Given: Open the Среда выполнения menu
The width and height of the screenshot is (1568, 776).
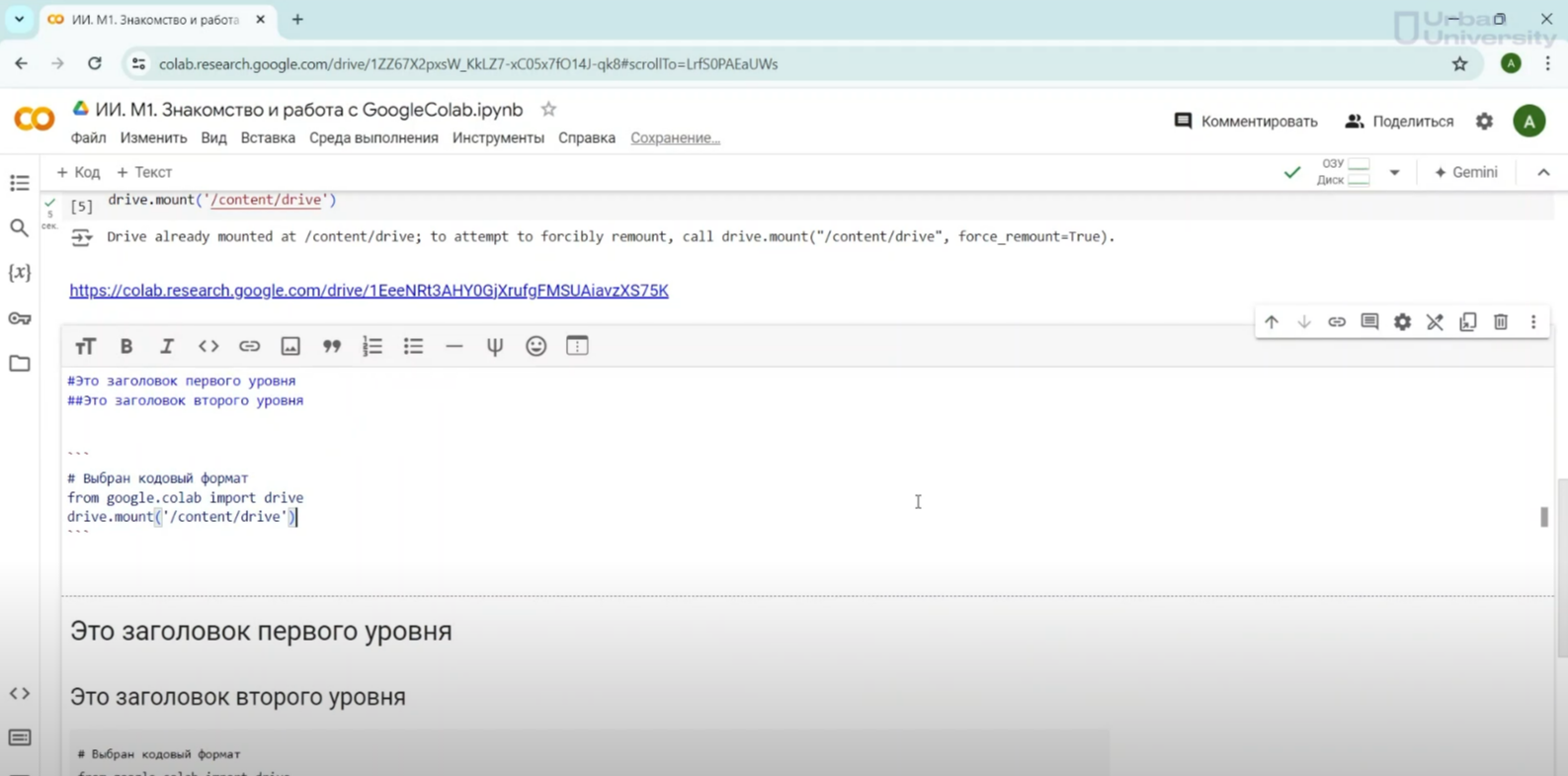Looking at the screenshot, I should 373,138.
